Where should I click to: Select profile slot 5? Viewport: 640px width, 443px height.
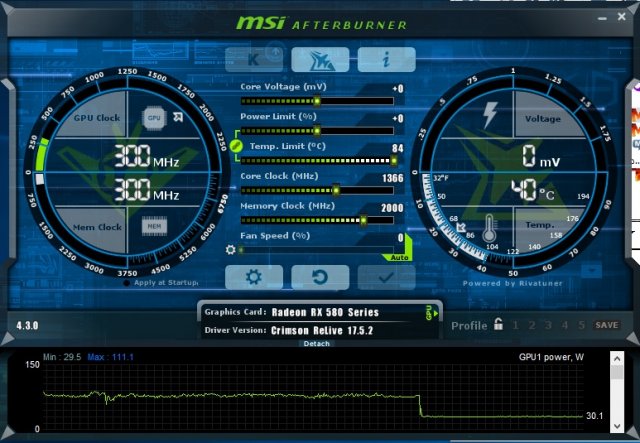pyautogui.click(x=580, y=325)
